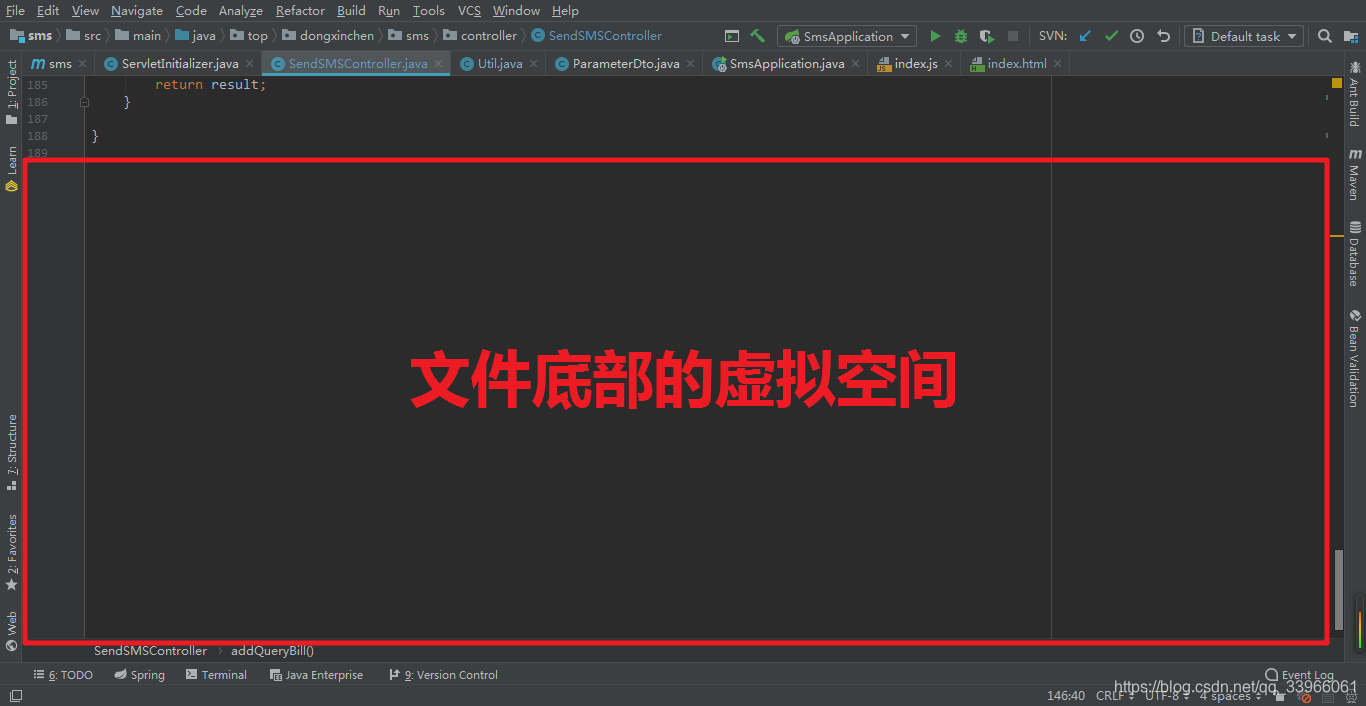The height and width of the screenshot is (706, 1366).
Task: Open the project structure icon at toolbar end
Action: 1351,36
